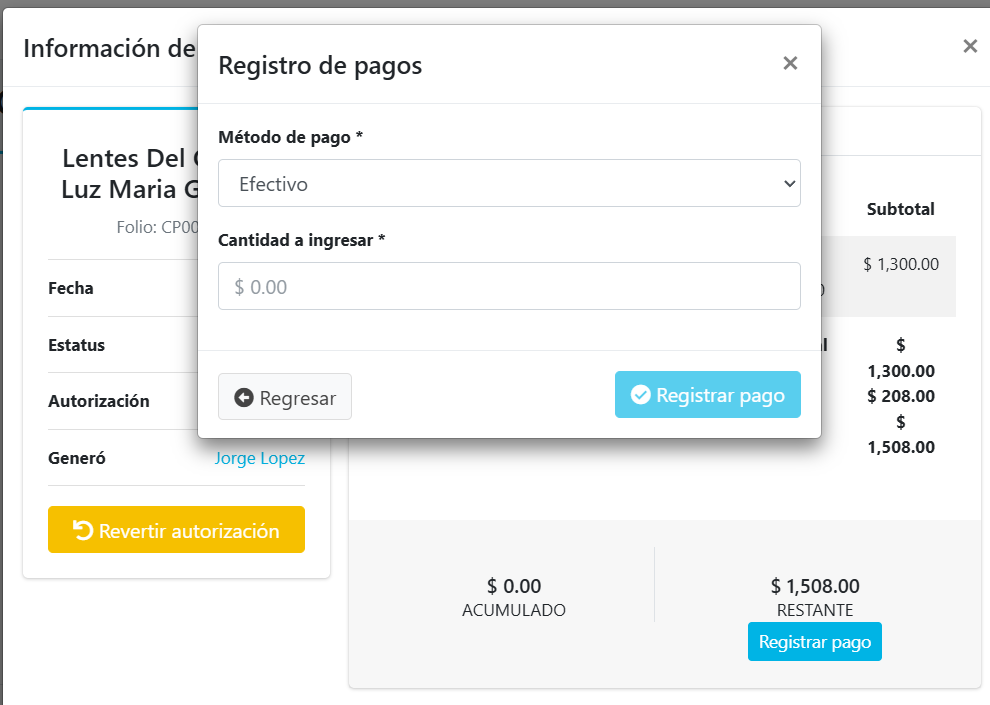The height and width of the screenshot is (705, 990).
Task: Click the undo arrow icon in Revertir autorización
Action: [83, 530]
